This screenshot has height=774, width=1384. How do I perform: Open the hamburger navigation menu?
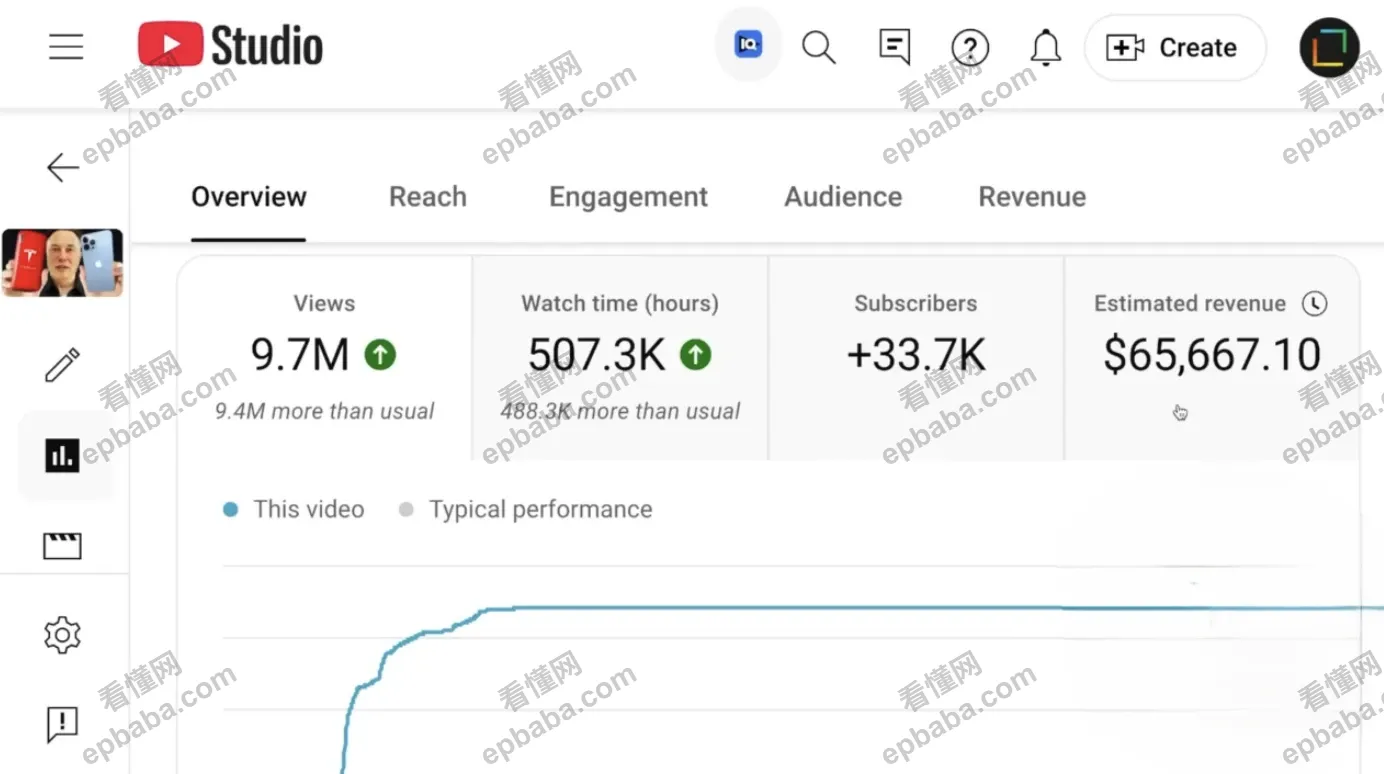click(x=66, y=47)
